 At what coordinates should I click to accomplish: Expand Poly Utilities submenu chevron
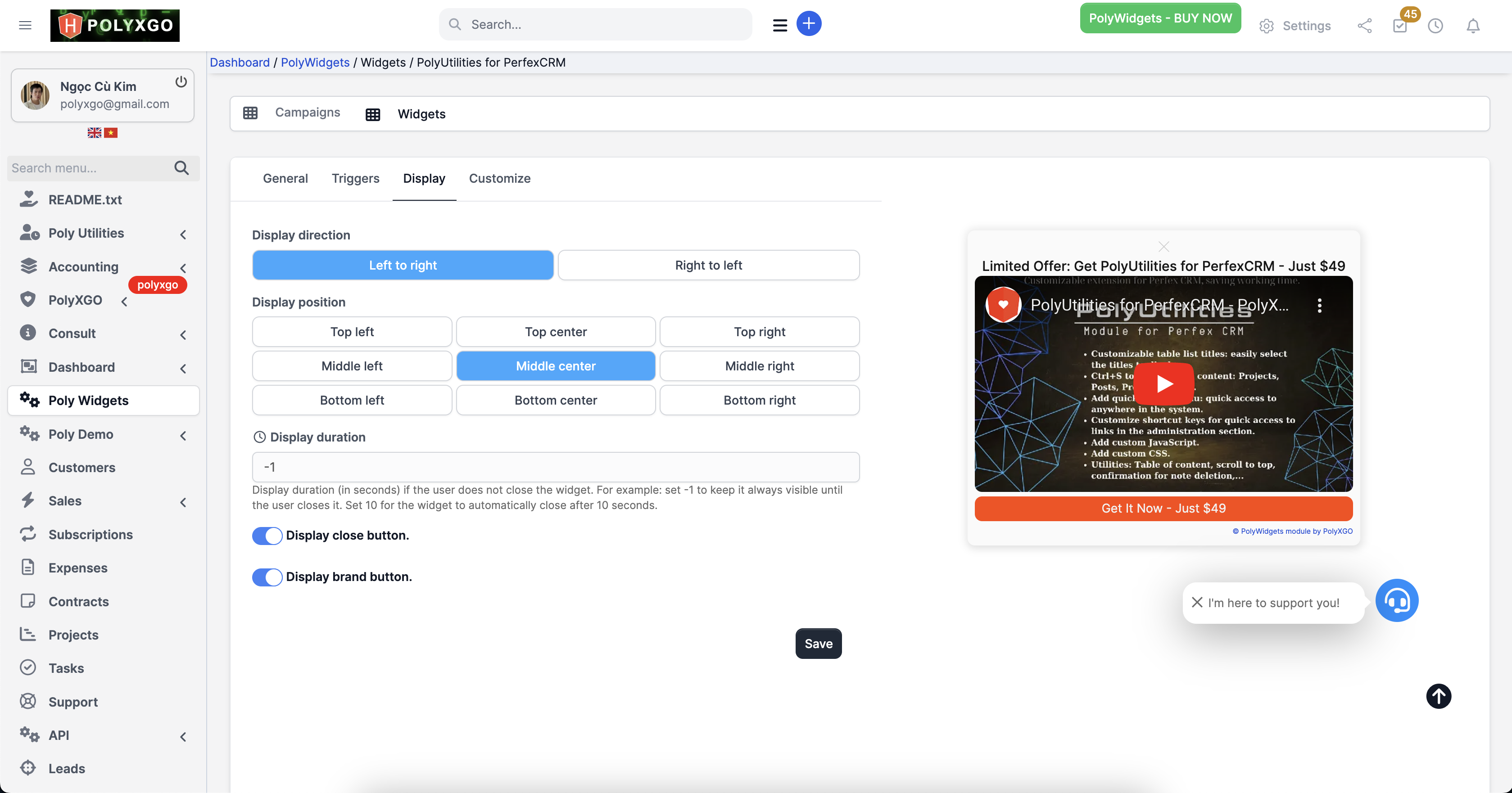tap(183, 234)
